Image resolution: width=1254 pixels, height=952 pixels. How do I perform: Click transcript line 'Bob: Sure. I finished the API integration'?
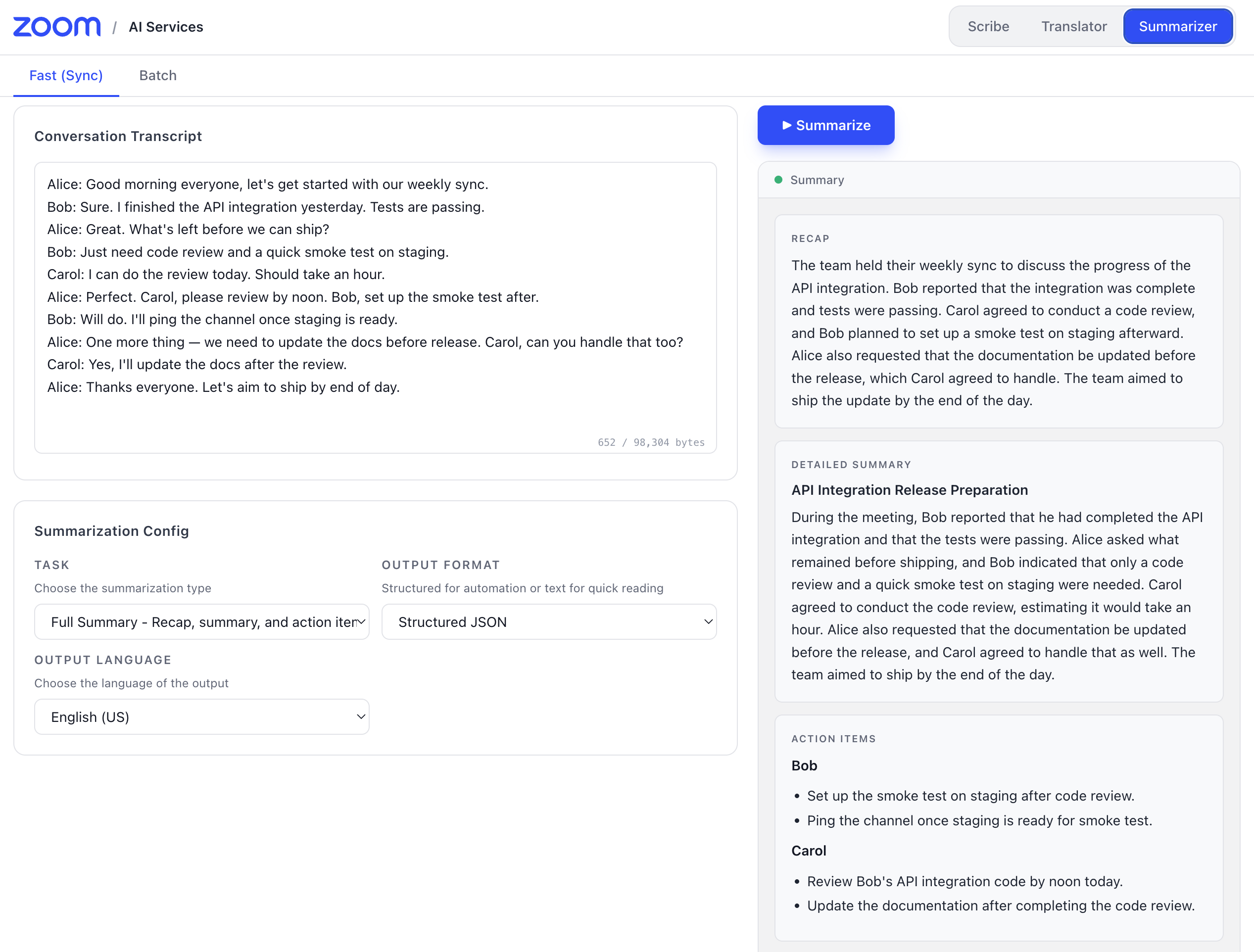click(266, 207)
